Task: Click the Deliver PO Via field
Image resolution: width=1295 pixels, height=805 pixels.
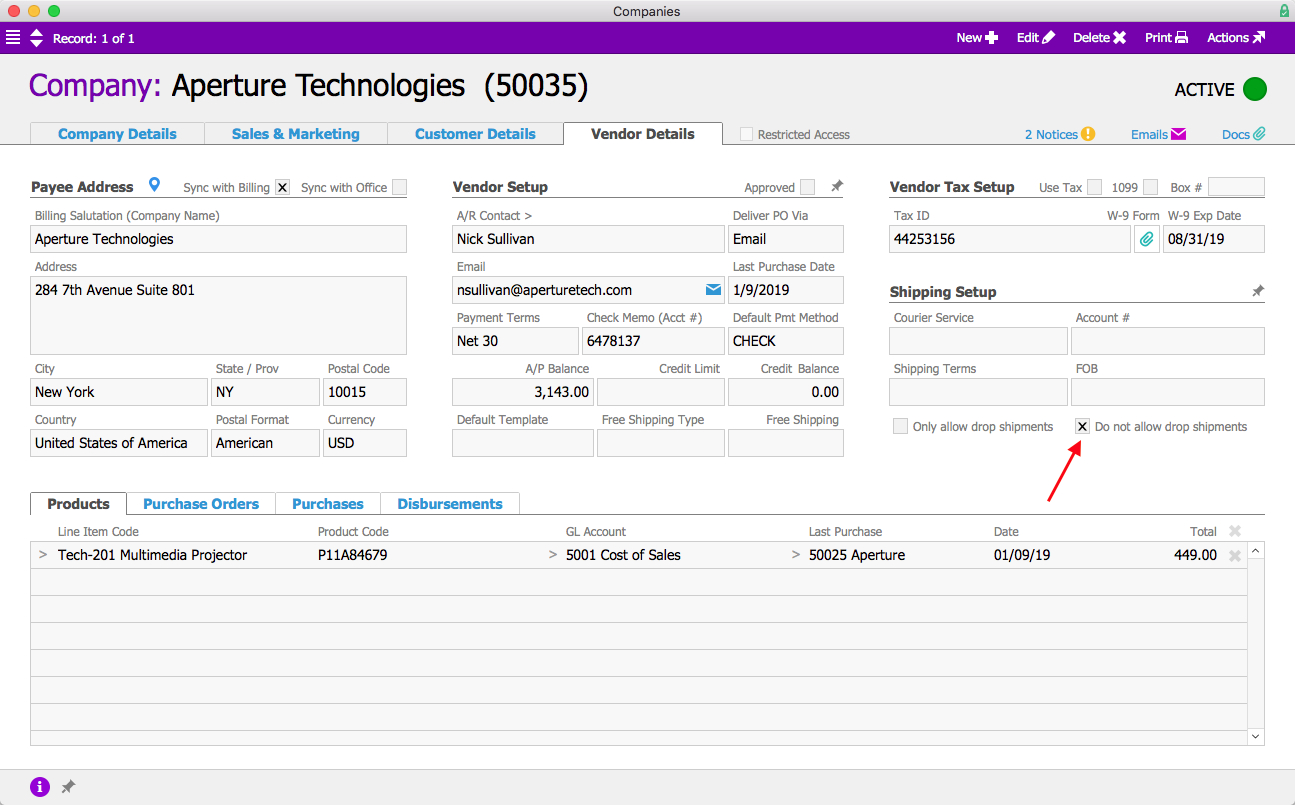Action: click(x=786, y=239)
